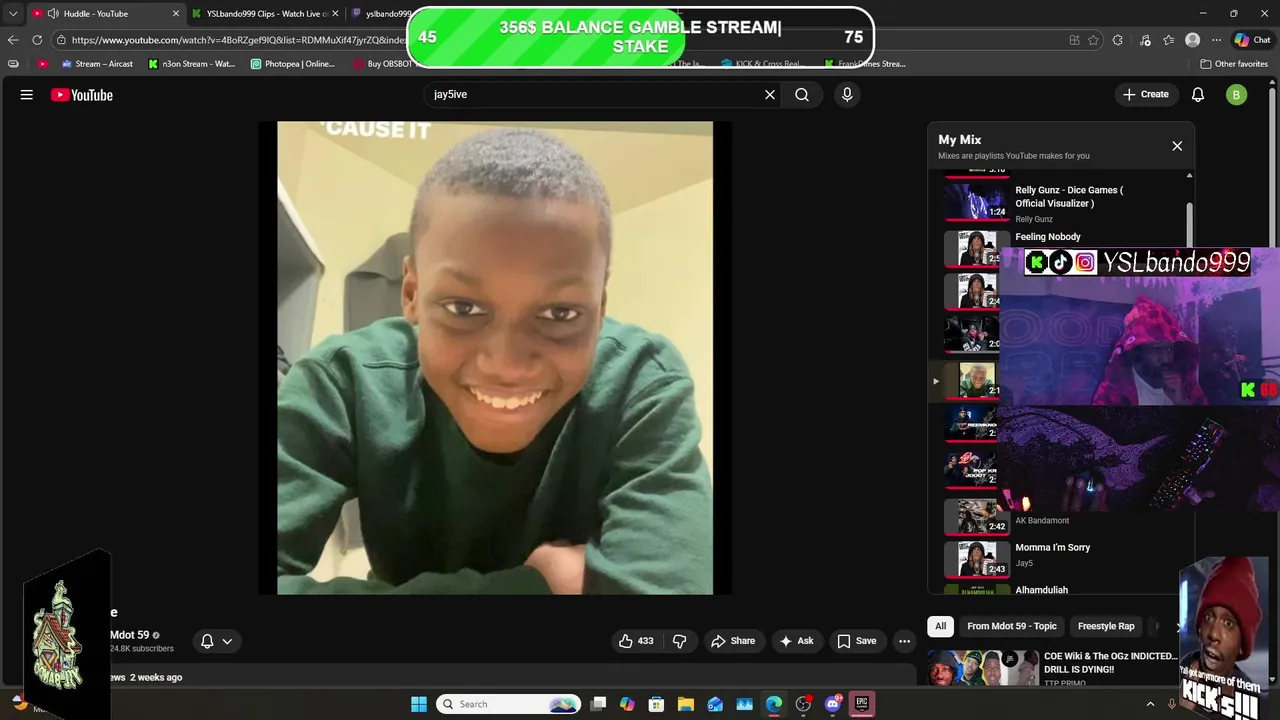Screen dimensions: 1280x720
Task: Play Feeling Nobody in mix
Action: [1048, 237]
